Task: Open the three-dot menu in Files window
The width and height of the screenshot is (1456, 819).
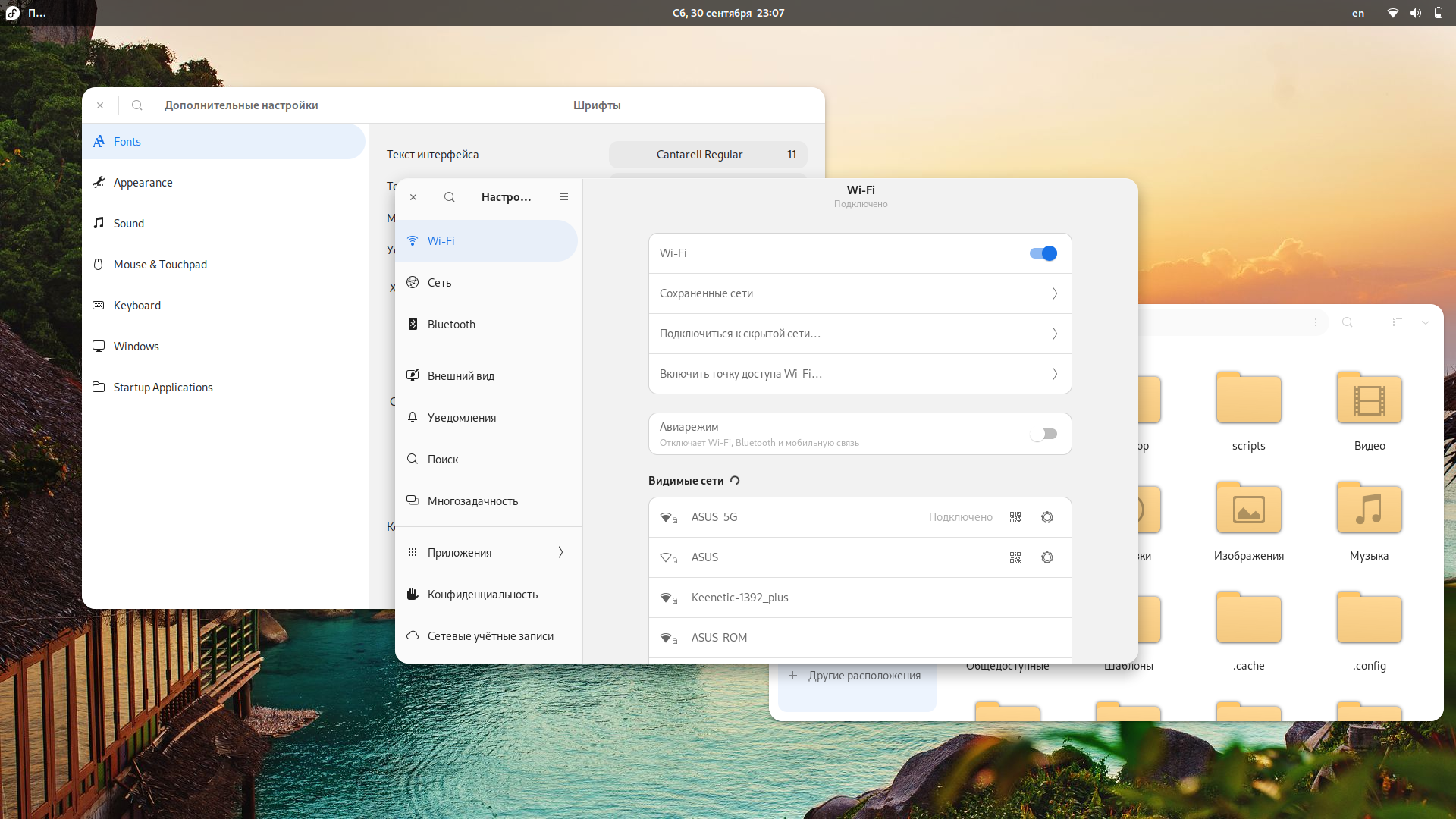Action: click(1316, 322)
